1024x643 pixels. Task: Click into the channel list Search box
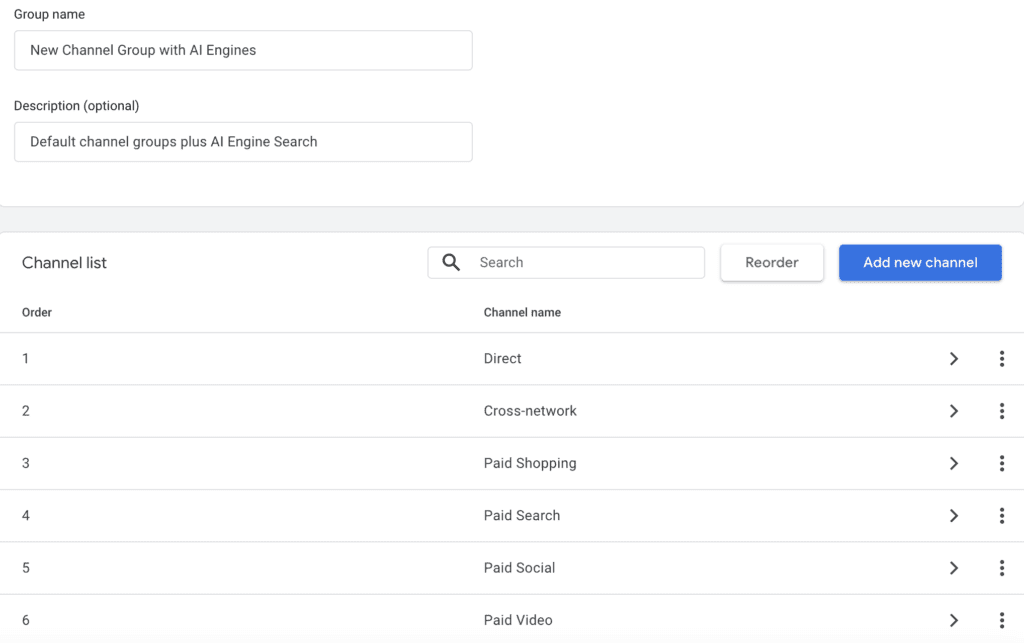point(585,262)
